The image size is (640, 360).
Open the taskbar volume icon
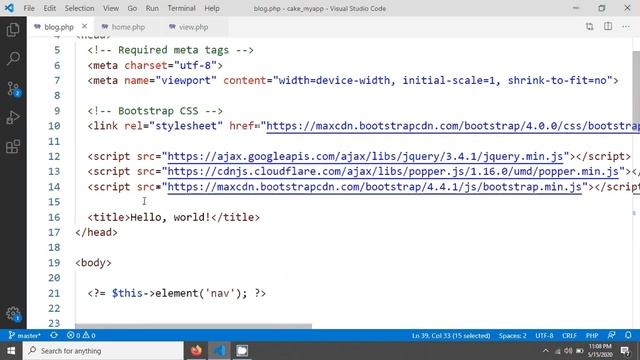(568, 351)
